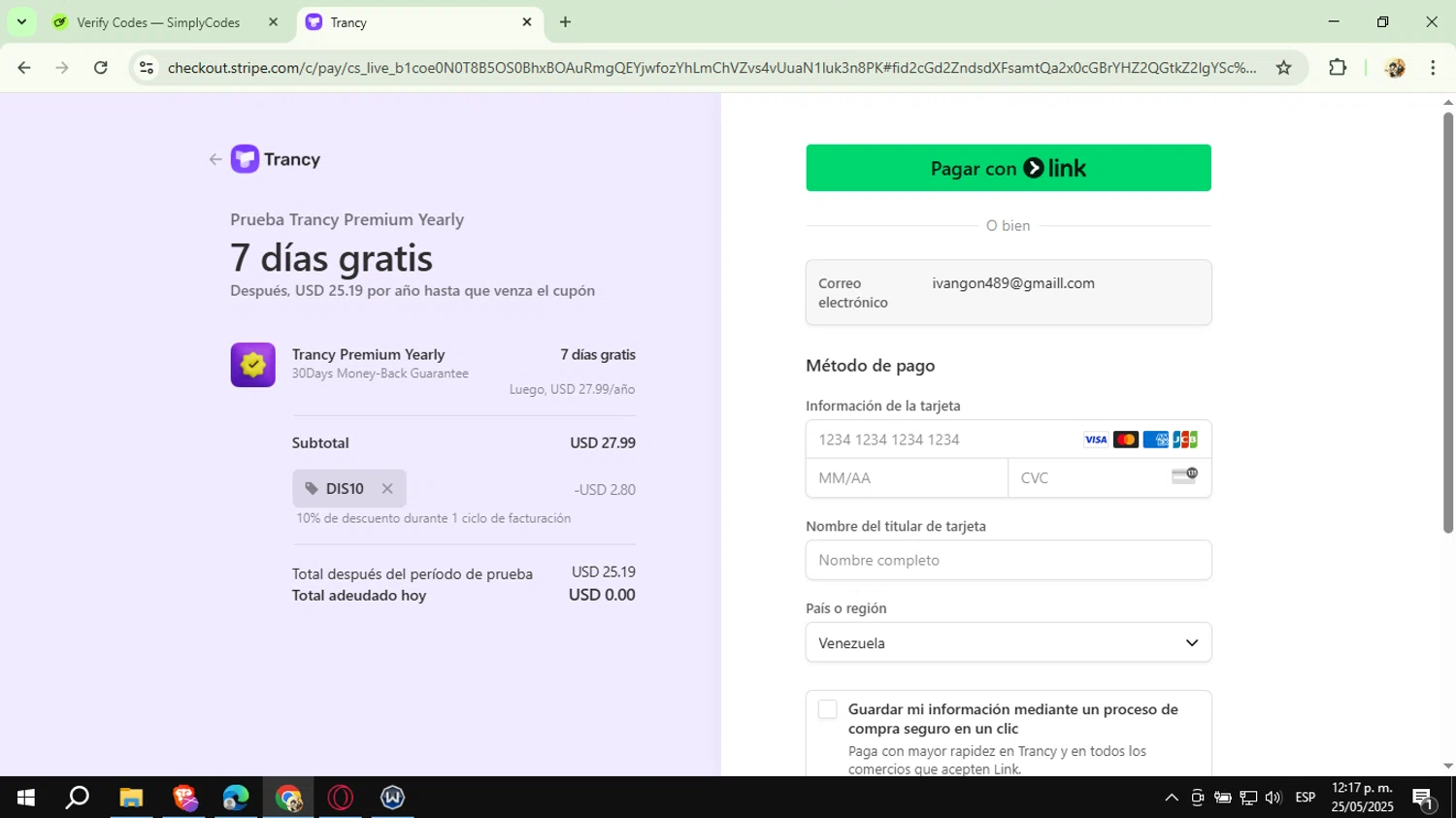This screenshot has height=818, width=1456.
Task: Open the Chrome three-dot menu
Action: click(1433, 67)
